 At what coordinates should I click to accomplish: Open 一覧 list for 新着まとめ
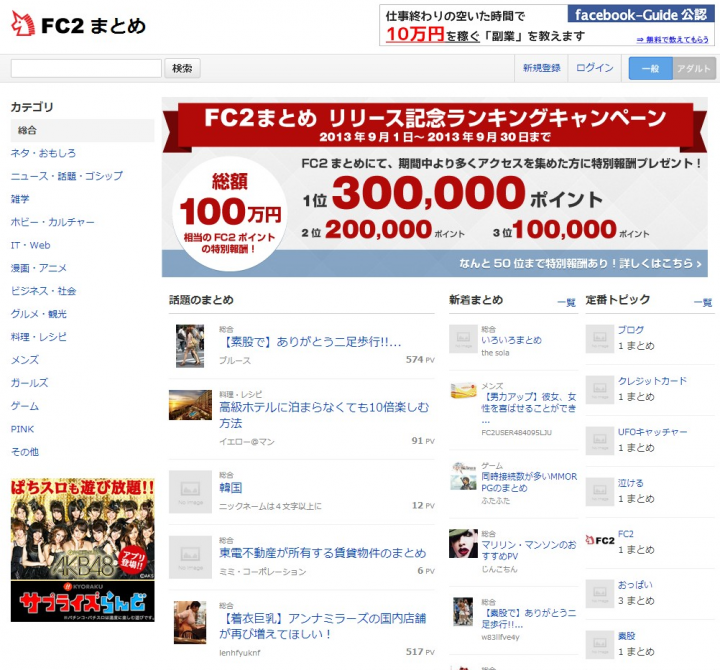click(567, 302)
